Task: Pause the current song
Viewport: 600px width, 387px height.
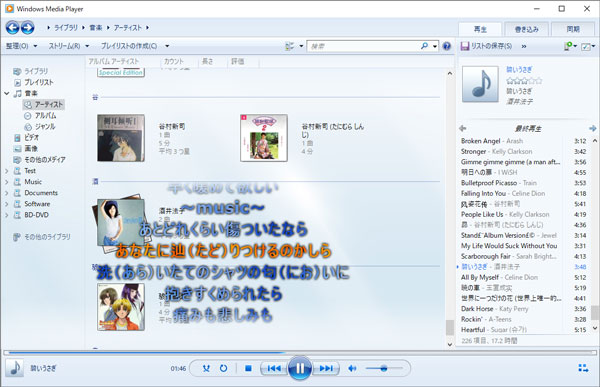Action: (x=300, y=368)
